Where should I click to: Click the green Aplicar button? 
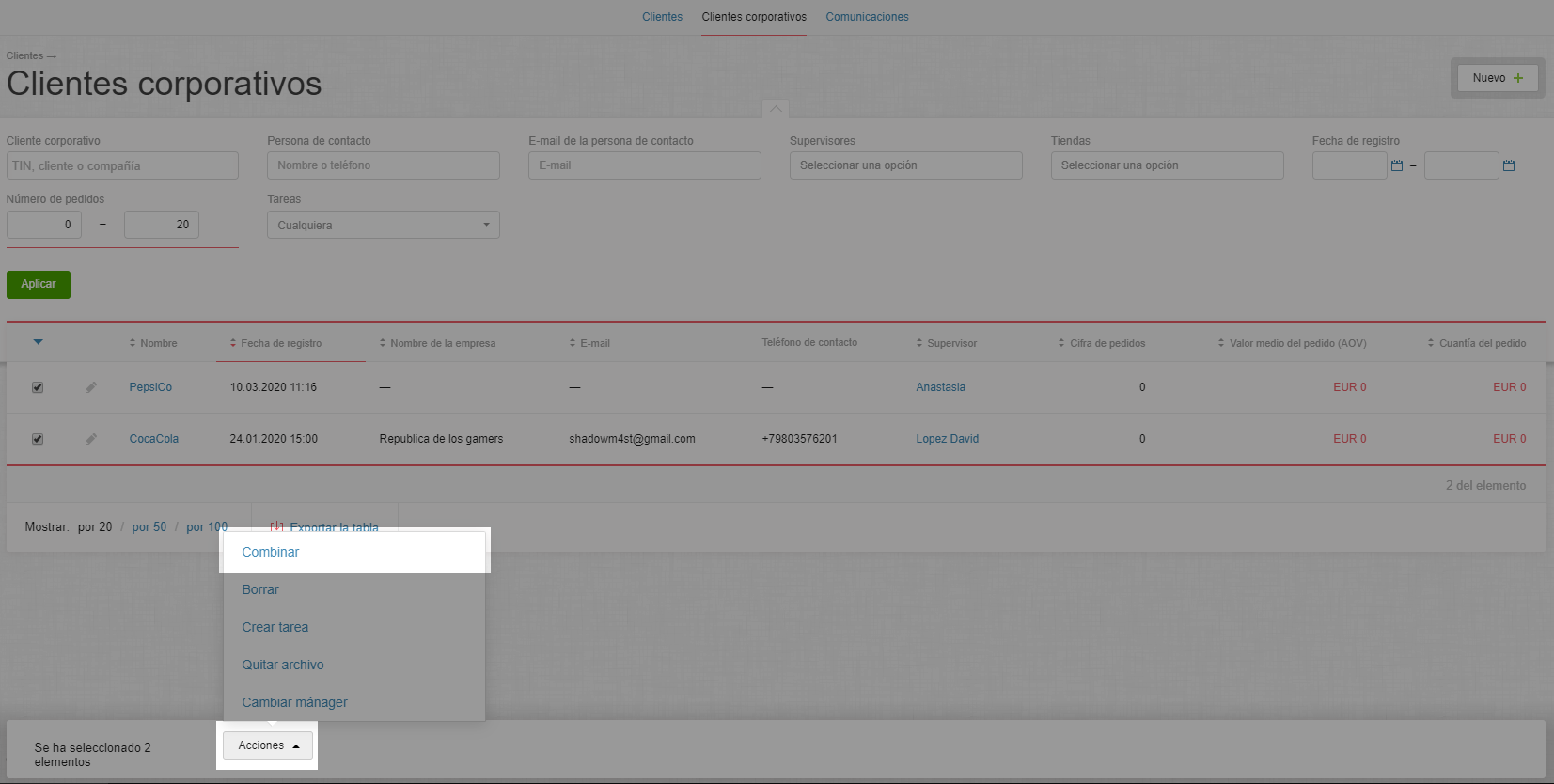click(x=39, y=284)
